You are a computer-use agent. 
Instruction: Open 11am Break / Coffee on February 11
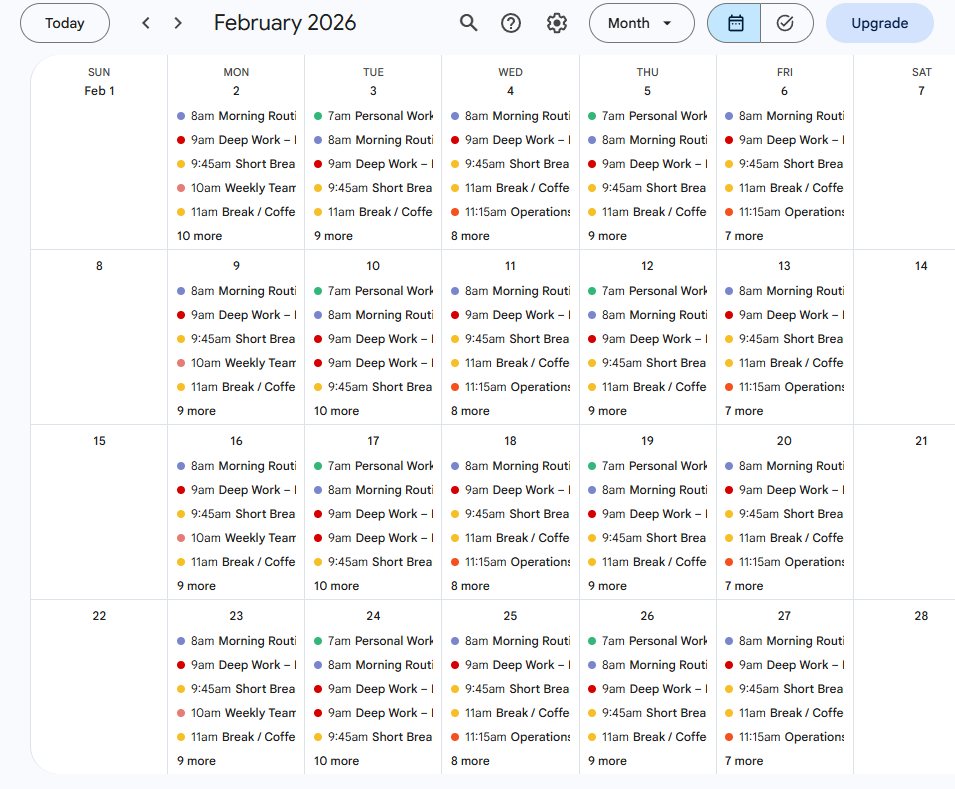click(510, 363)
